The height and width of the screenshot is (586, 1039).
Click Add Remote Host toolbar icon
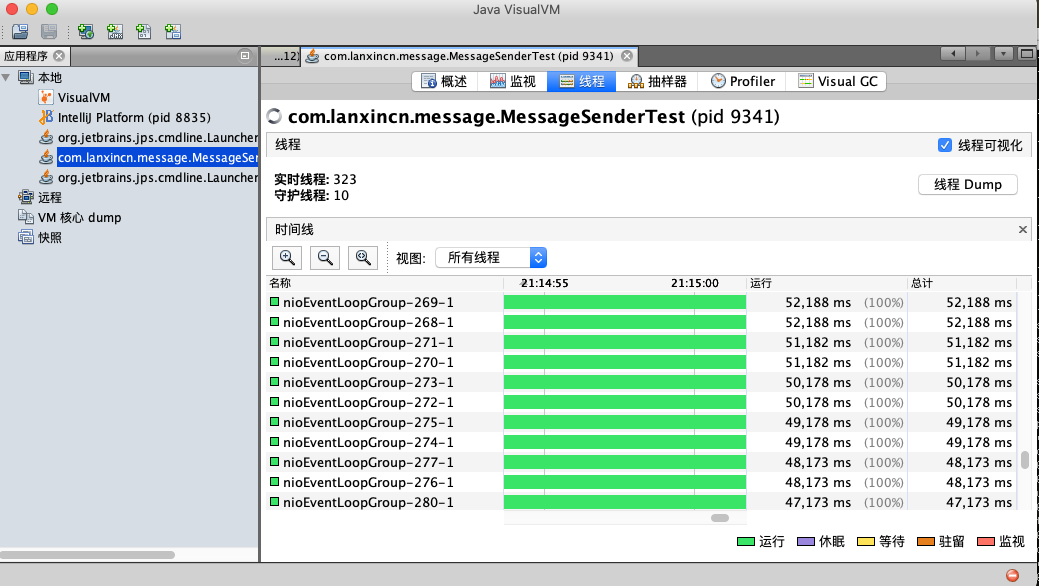point(85,31)
